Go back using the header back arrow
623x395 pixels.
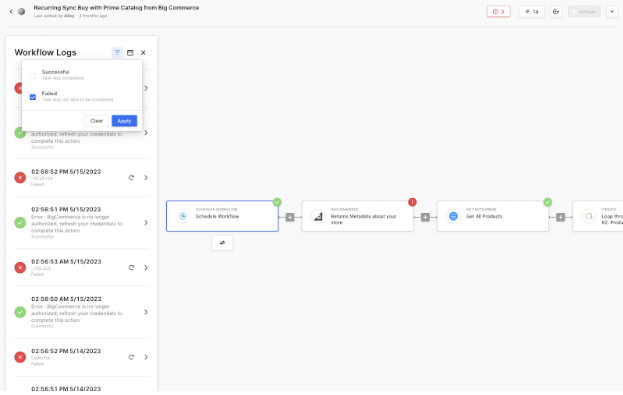click(11, 12)
